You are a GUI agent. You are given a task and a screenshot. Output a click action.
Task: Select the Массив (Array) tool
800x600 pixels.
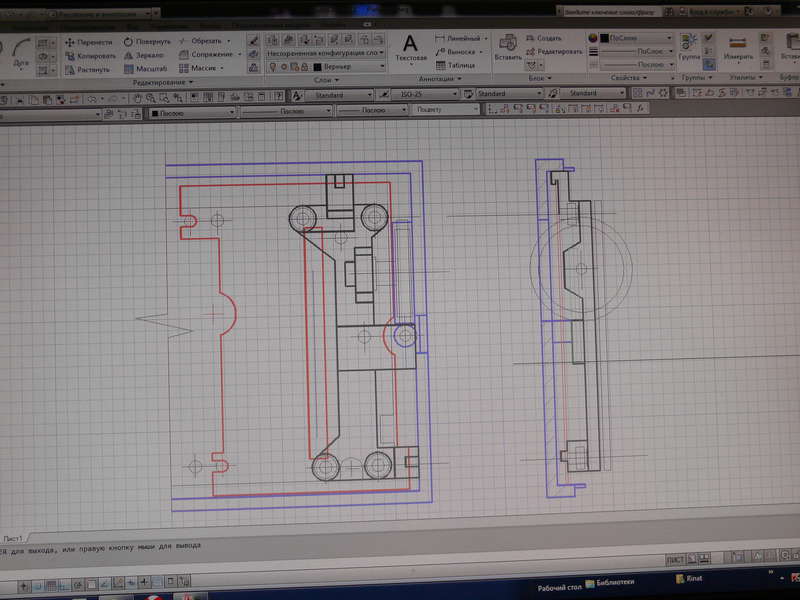pyautogui.click(x=202, y=68)
